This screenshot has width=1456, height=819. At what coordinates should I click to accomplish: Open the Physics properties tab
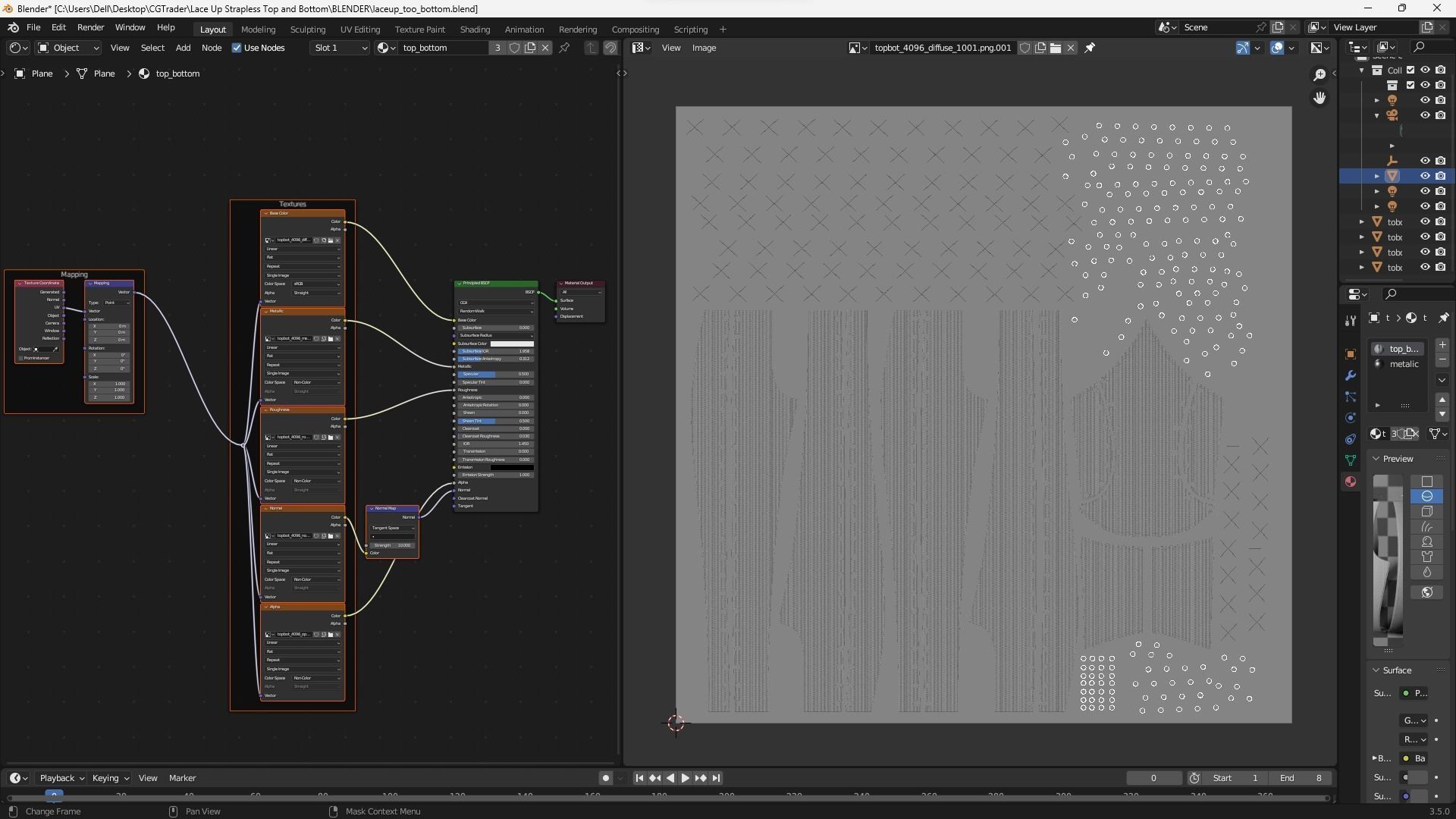coord(1350,418)
